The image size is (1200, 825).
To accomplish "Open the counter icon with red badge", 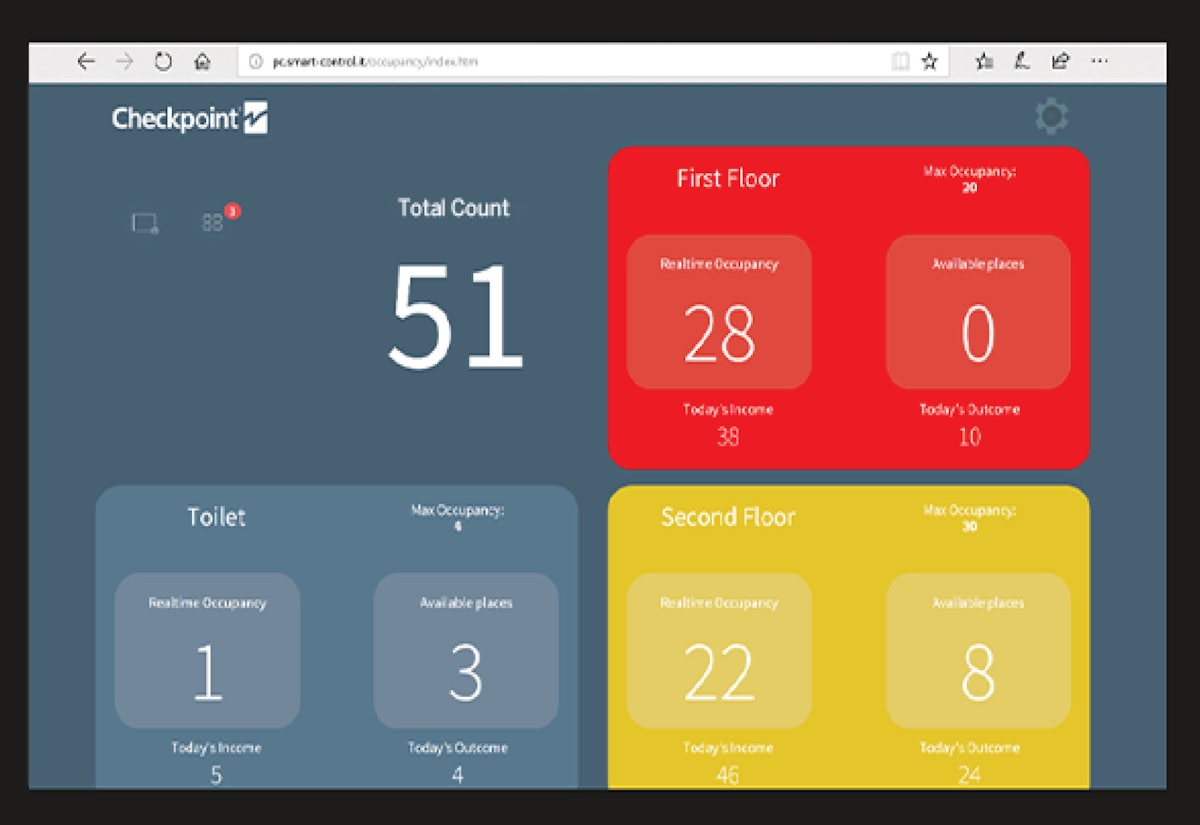I will [214, 222].
